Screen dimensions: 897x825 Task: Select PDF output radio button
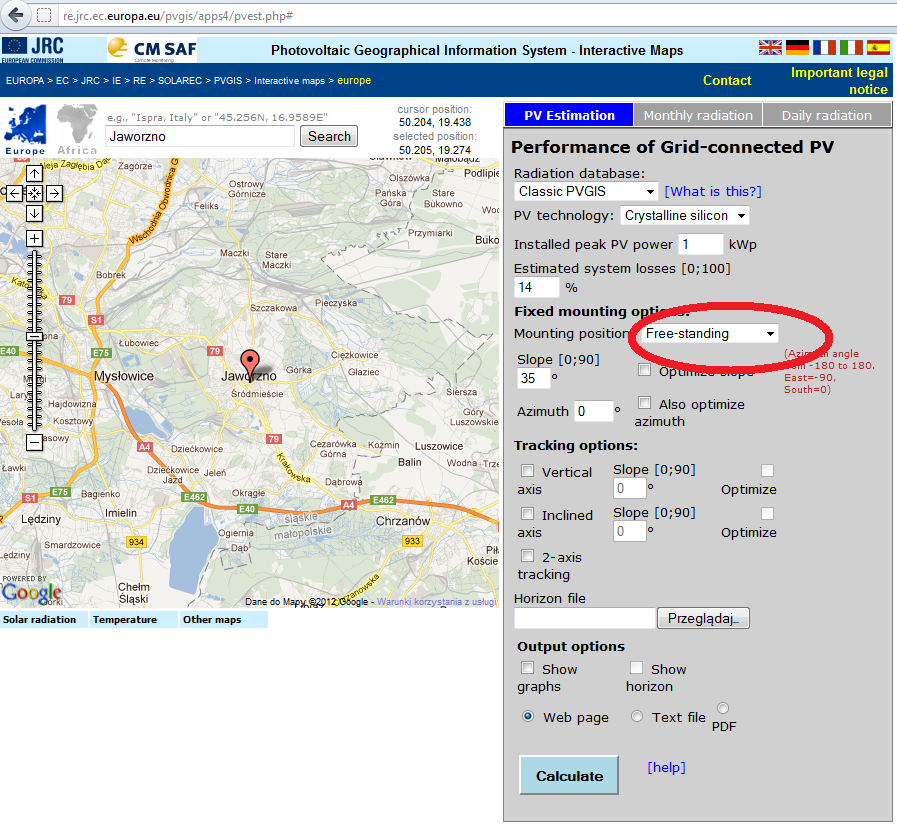point(723,708)
